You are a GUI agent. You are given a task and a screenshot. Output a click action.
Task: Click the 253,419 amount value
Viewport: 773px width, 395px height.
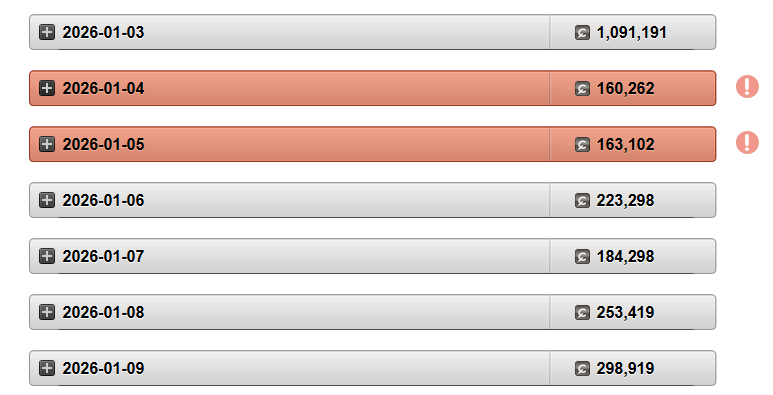[x=625, y=313]
